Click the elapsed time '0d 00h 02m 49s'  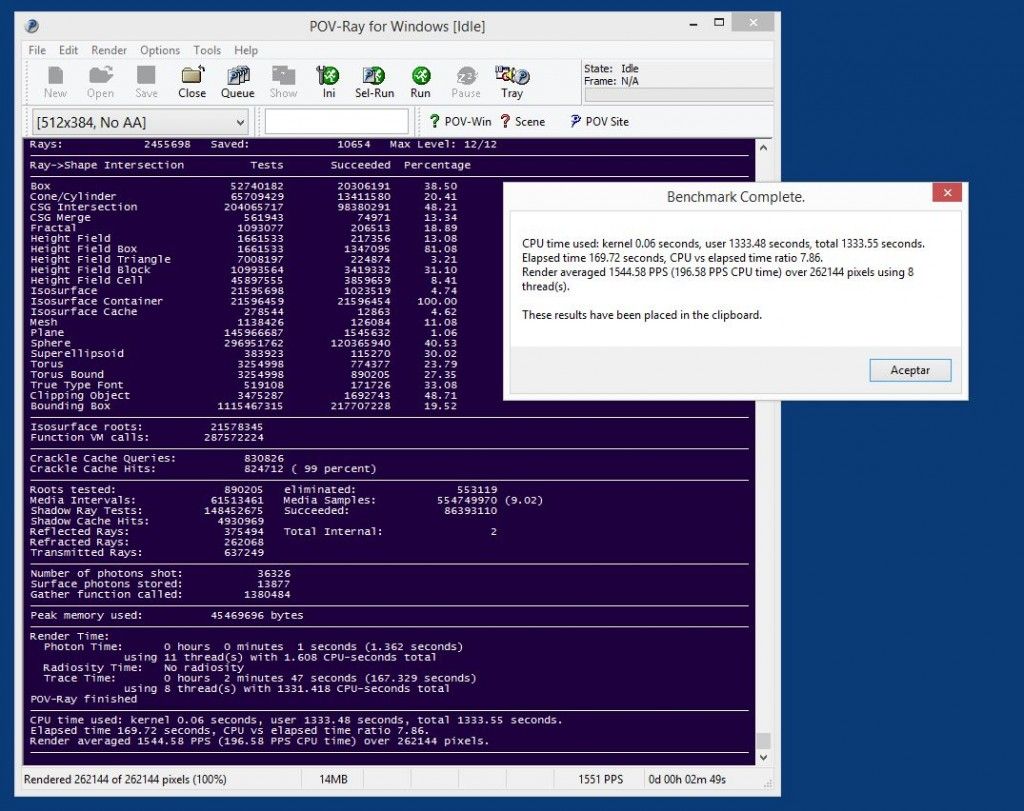[x=687, y=780]
